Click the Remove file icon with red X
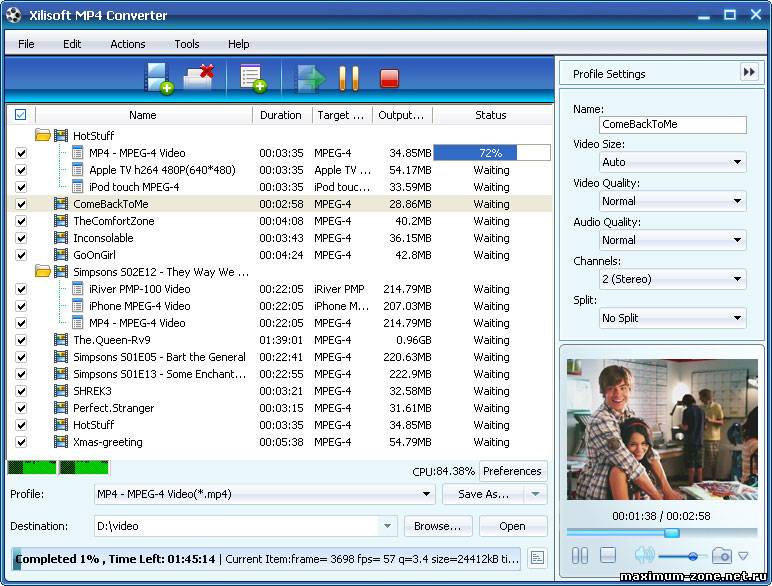772x586 pixels. click(199, 77)
